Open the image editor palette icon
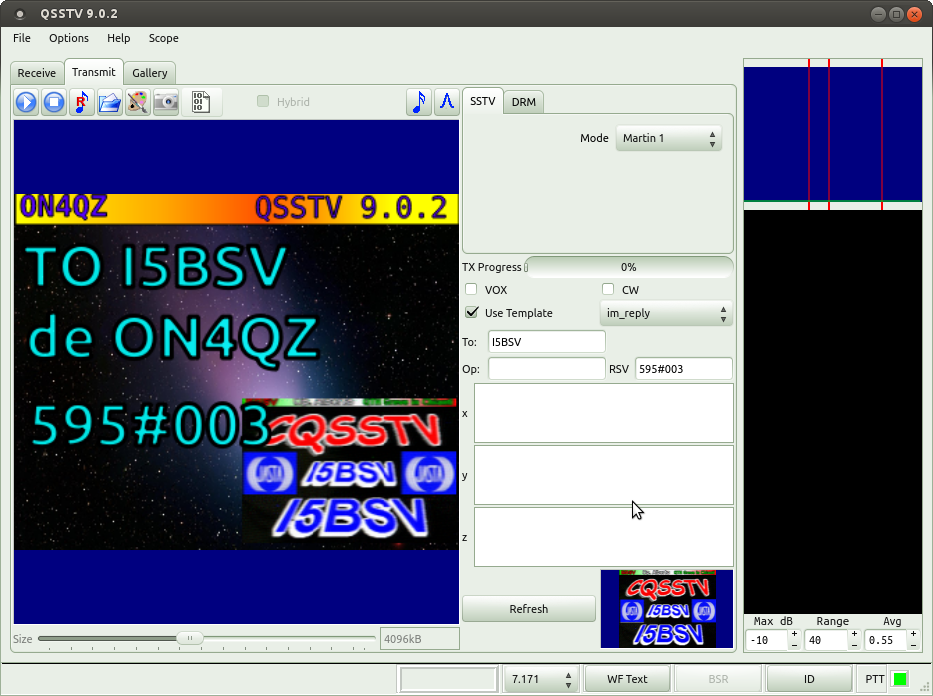Viewport: 933px width, 696px height. pos(137,102)
